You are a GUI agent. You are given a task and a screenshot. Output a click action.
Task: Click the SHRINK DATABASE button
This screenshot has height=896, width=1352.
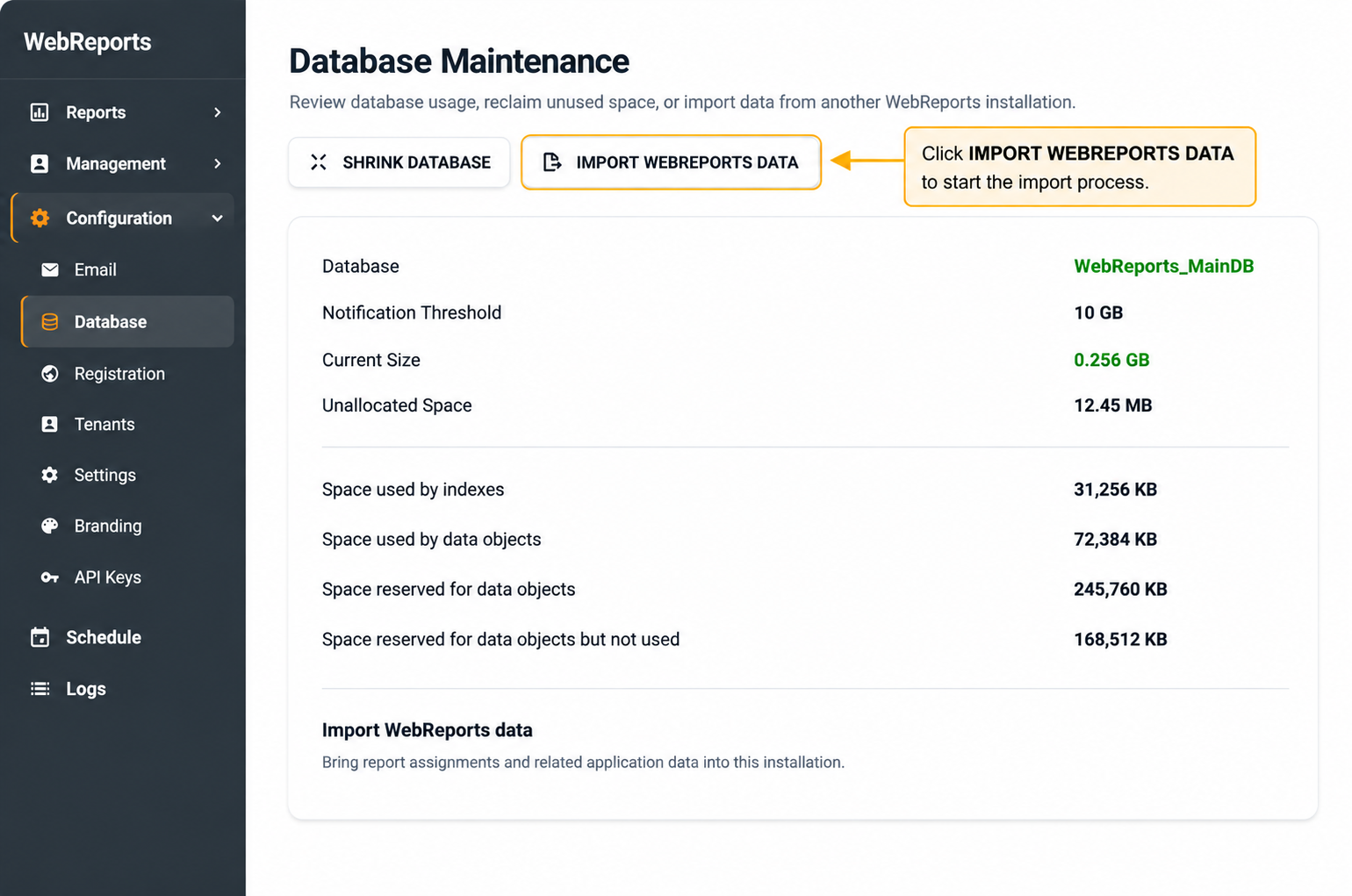[399, 162]
